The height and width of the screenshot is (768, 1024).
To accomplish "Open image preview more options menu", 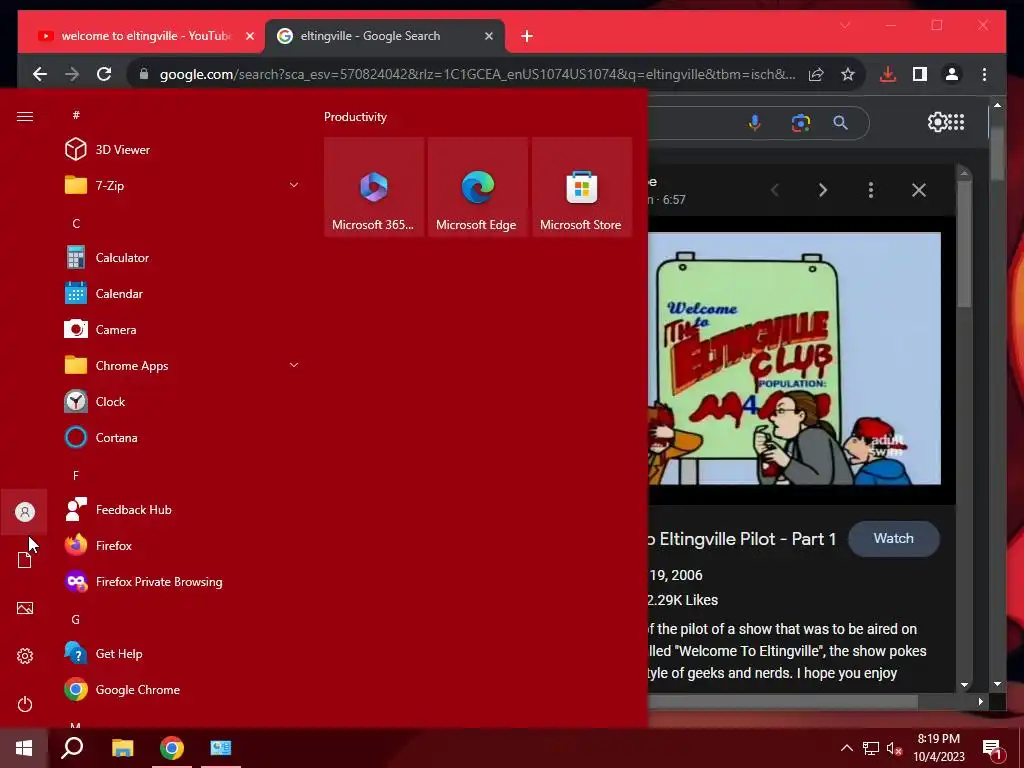I will 871,190.
